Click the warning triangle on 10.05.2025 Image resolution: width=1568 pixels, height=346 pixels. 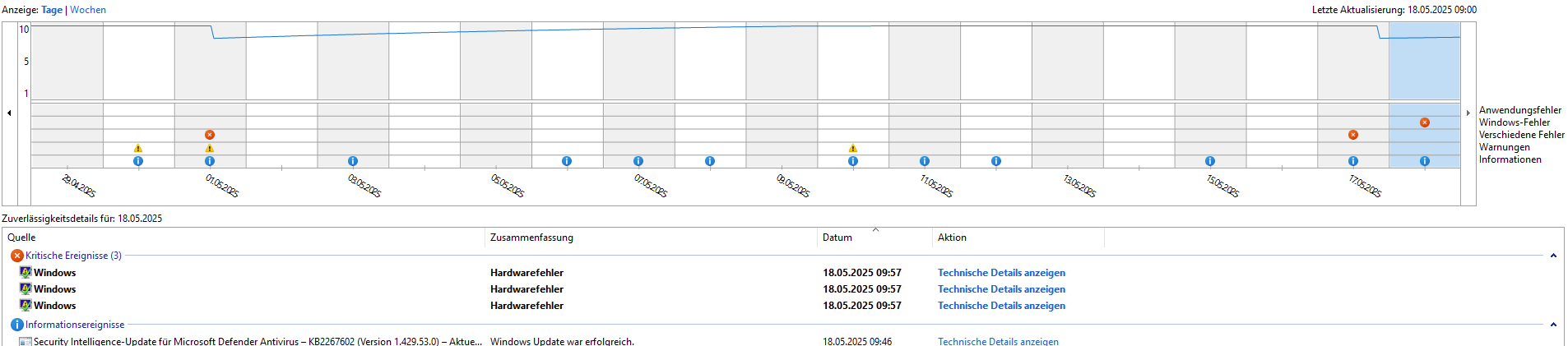[853, 149]
